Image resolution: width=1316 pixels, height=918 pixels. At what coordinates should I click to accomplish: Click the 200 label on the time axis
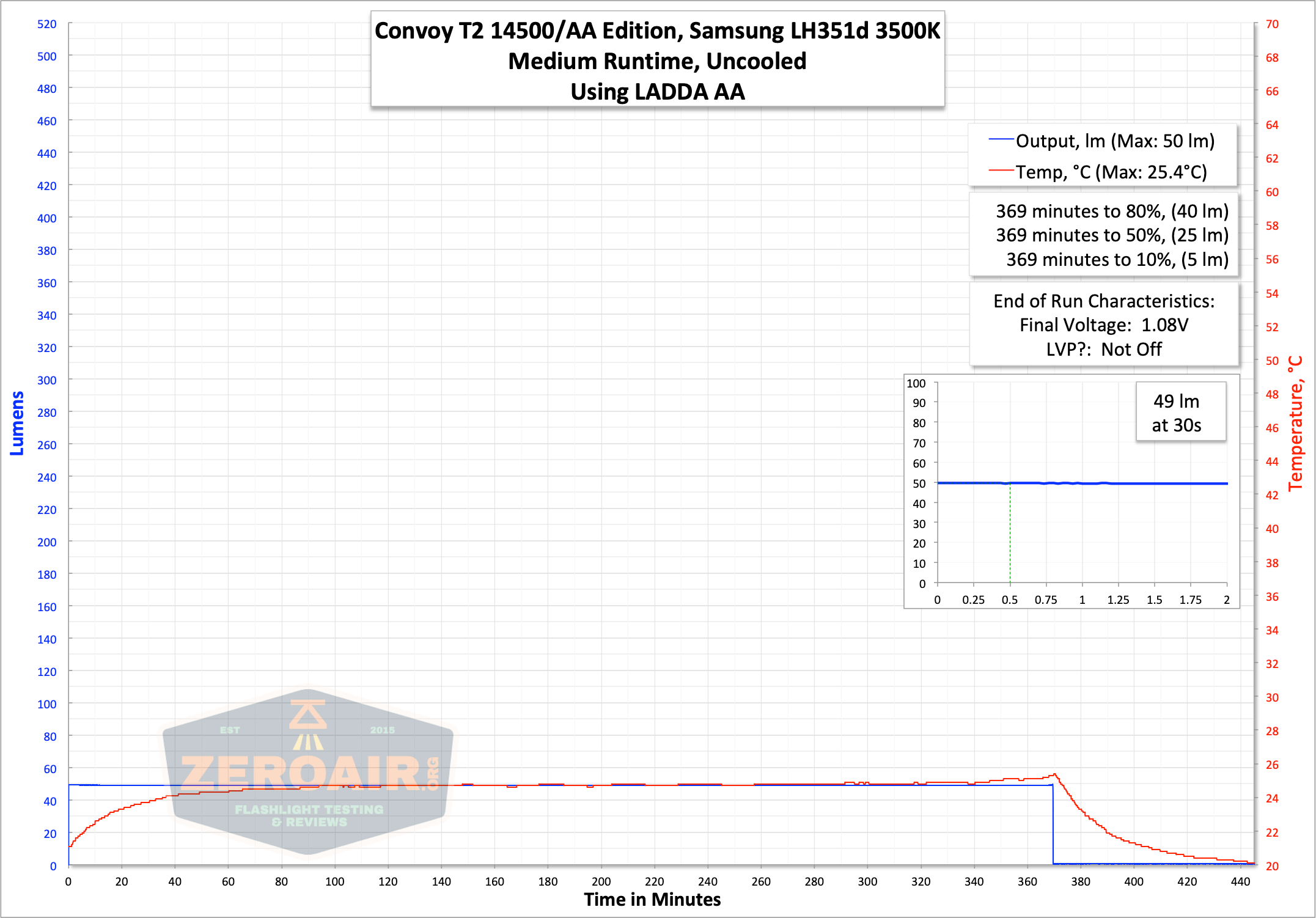coord(601,881)
